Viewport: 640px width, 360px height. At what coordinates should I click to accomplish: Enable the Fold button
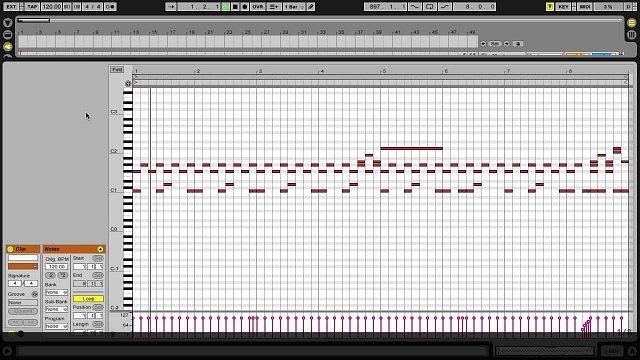(117, 70)
